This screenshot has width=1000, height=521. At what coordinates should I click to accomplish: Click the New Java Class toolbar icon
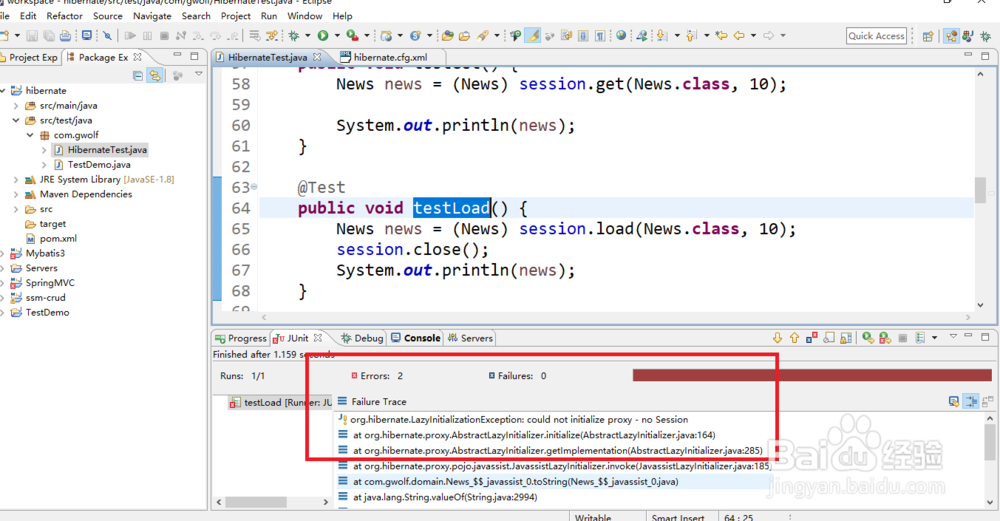coord(415,36)
